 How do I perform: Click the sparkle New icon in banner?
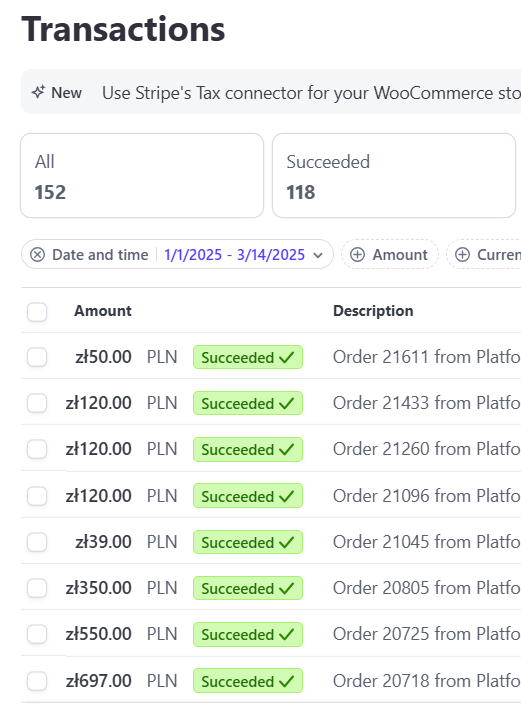click(x=38, y=92)
